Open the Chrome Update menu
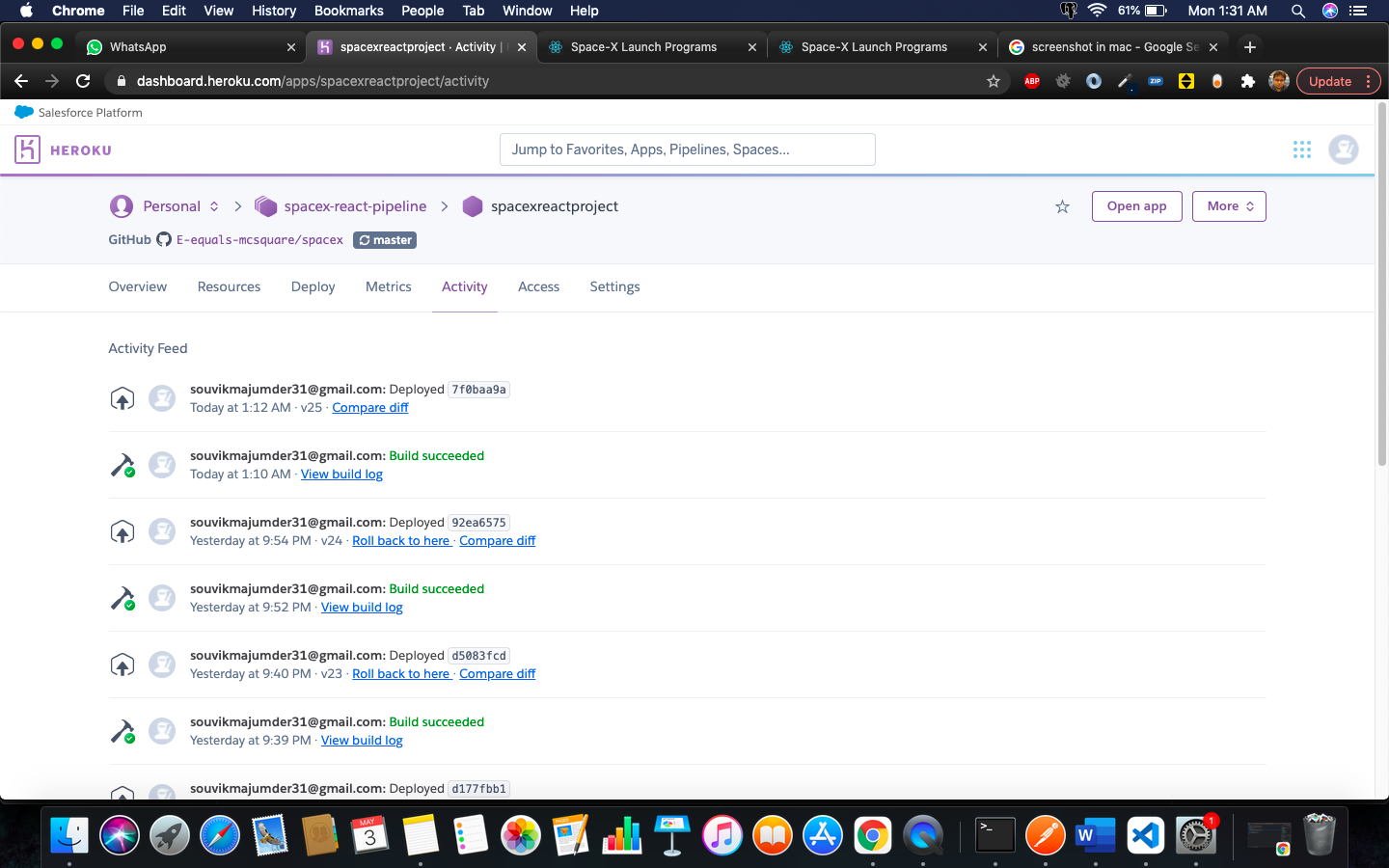 tap(1339, 81)
